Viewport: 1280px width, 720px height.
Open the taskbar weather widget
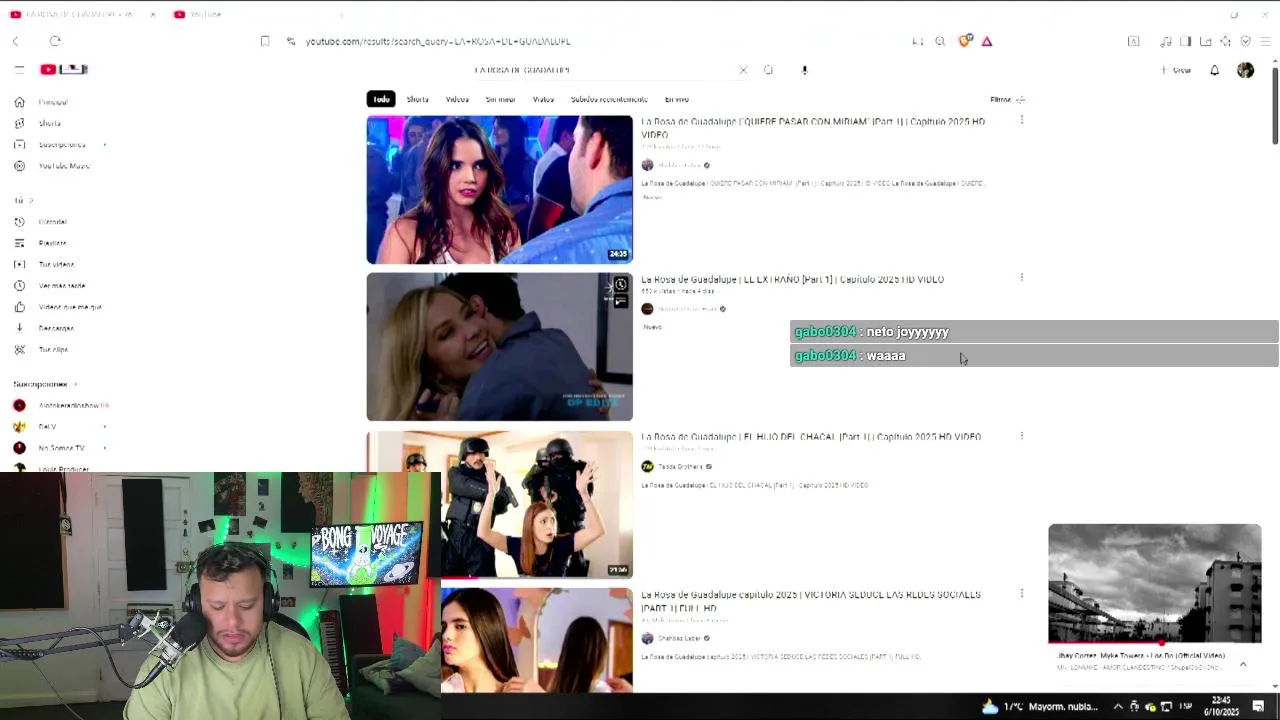[1040, 706]
